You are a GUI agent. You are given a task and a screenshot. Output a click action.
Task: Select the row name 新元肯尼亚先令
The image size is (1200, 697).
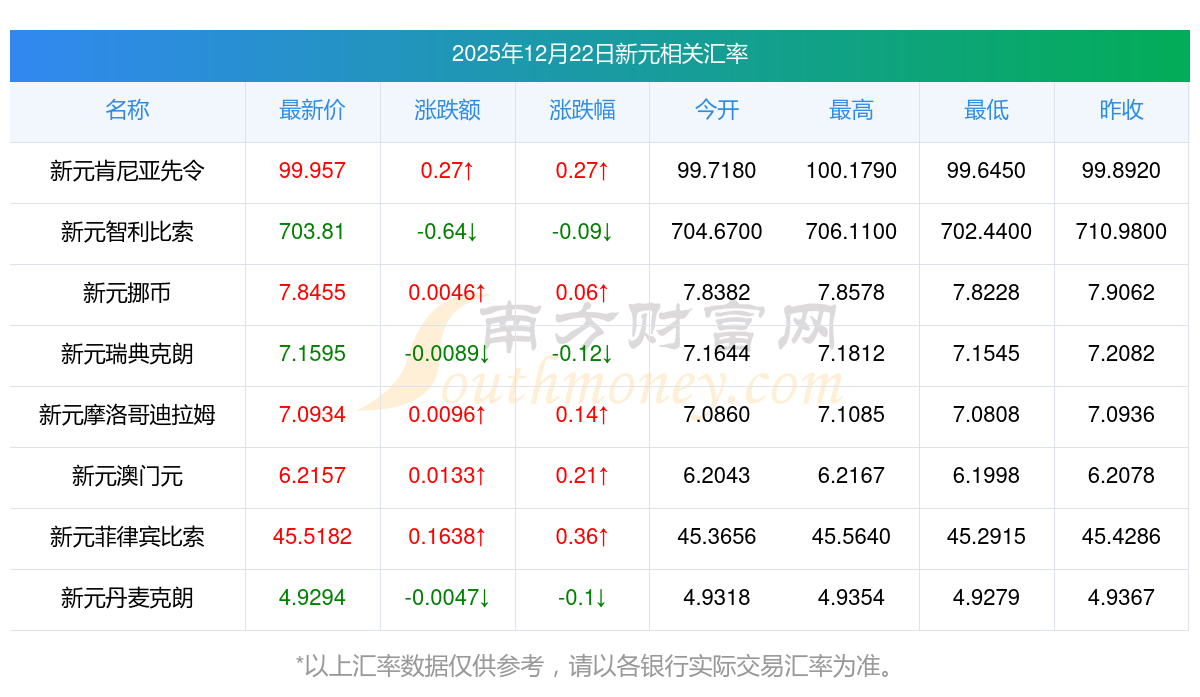[127, 171]
